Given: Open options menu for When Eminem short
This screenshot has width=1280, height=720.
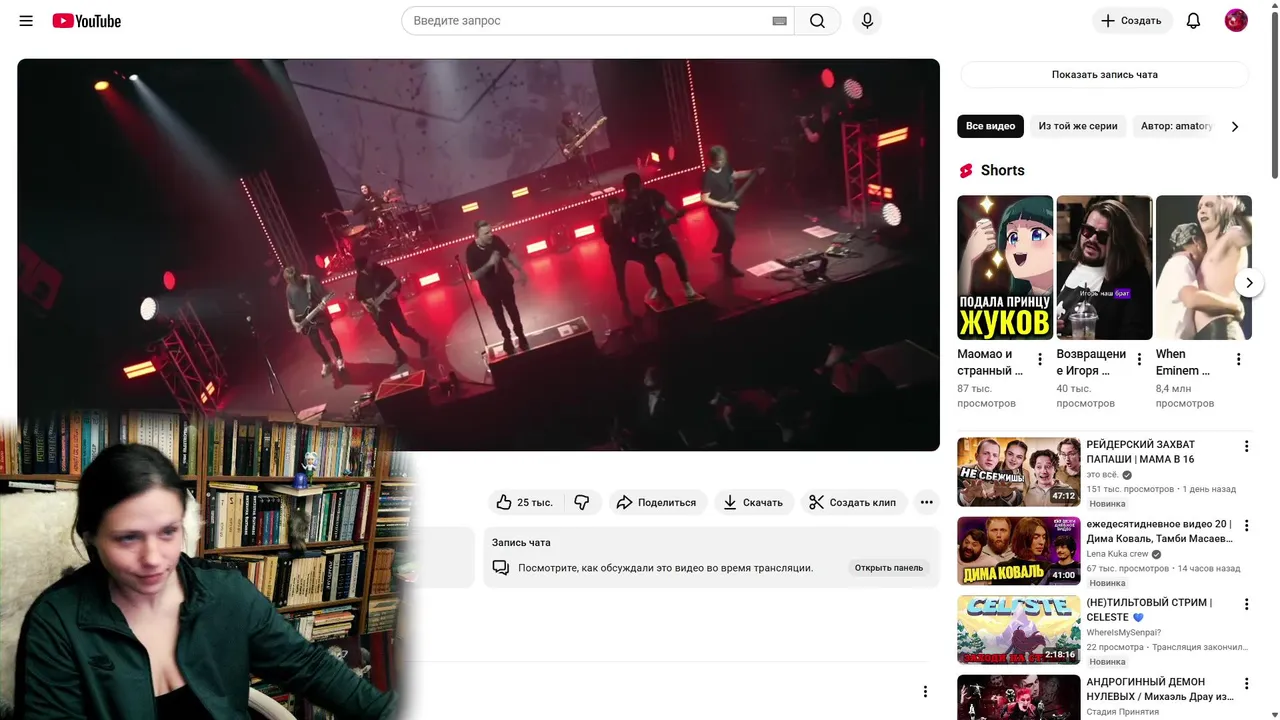Looking at the screenshot, I should (1238, 360).
